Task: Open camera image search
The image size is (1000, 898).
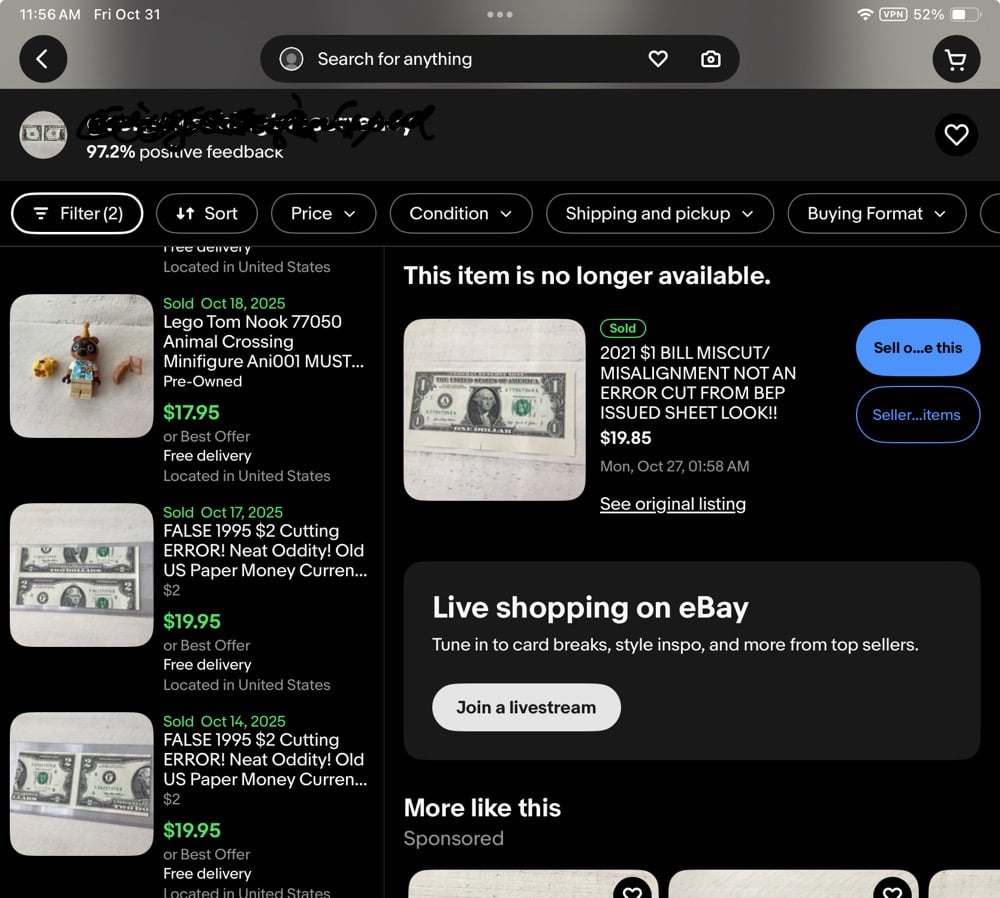Action: 710,59
